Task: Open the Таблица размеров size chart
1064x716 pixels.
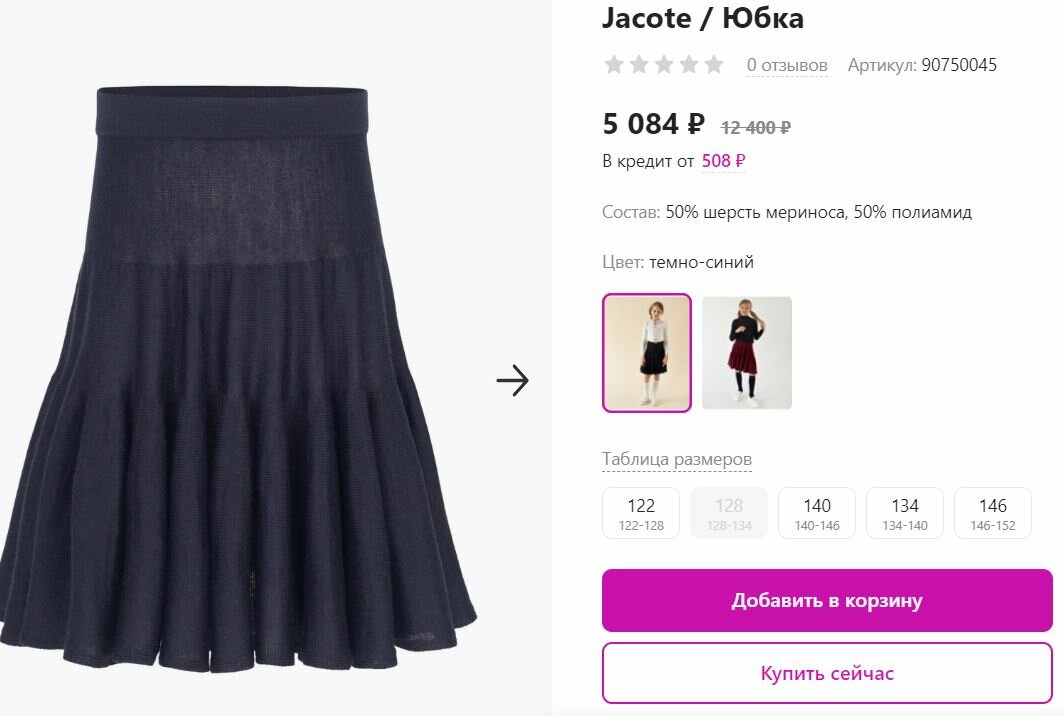Action: click(677, 459)
